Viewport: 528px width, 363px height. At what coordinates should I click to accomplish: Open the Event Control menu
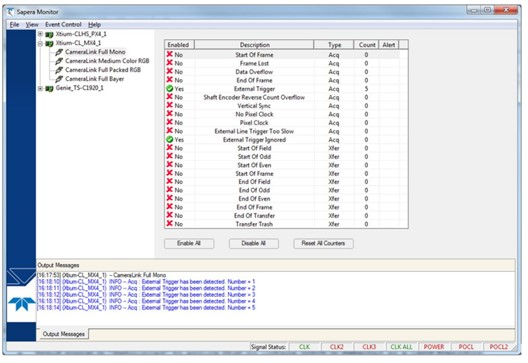(x=63, y=25)
